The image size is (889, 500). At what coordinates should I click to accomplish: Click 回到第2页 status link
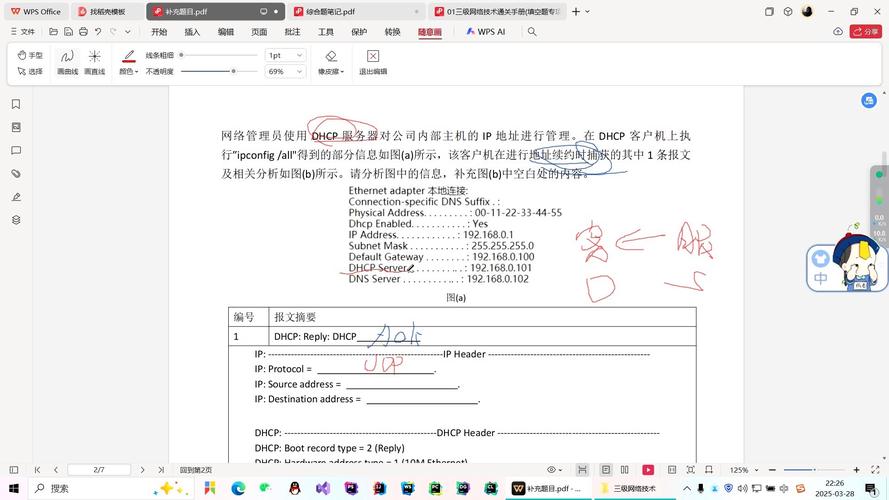coord(196,471)
